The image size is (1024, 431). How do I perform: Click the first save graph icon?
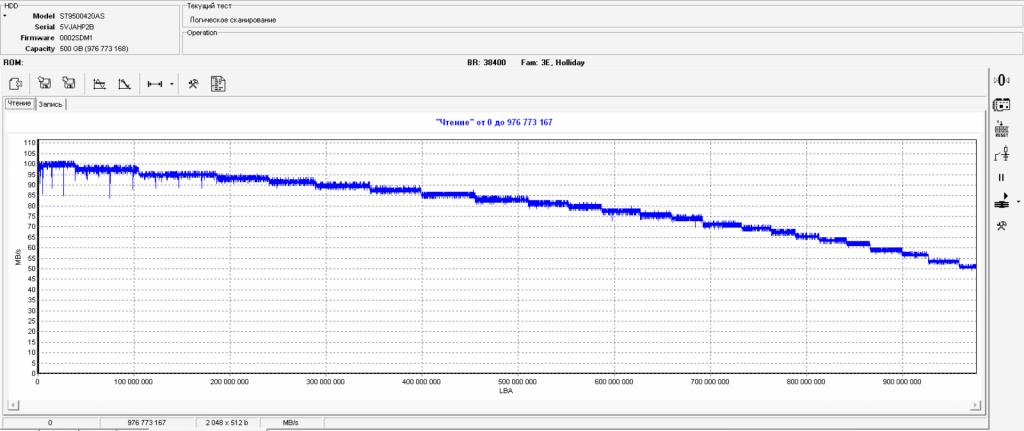(x=45, y=84)
